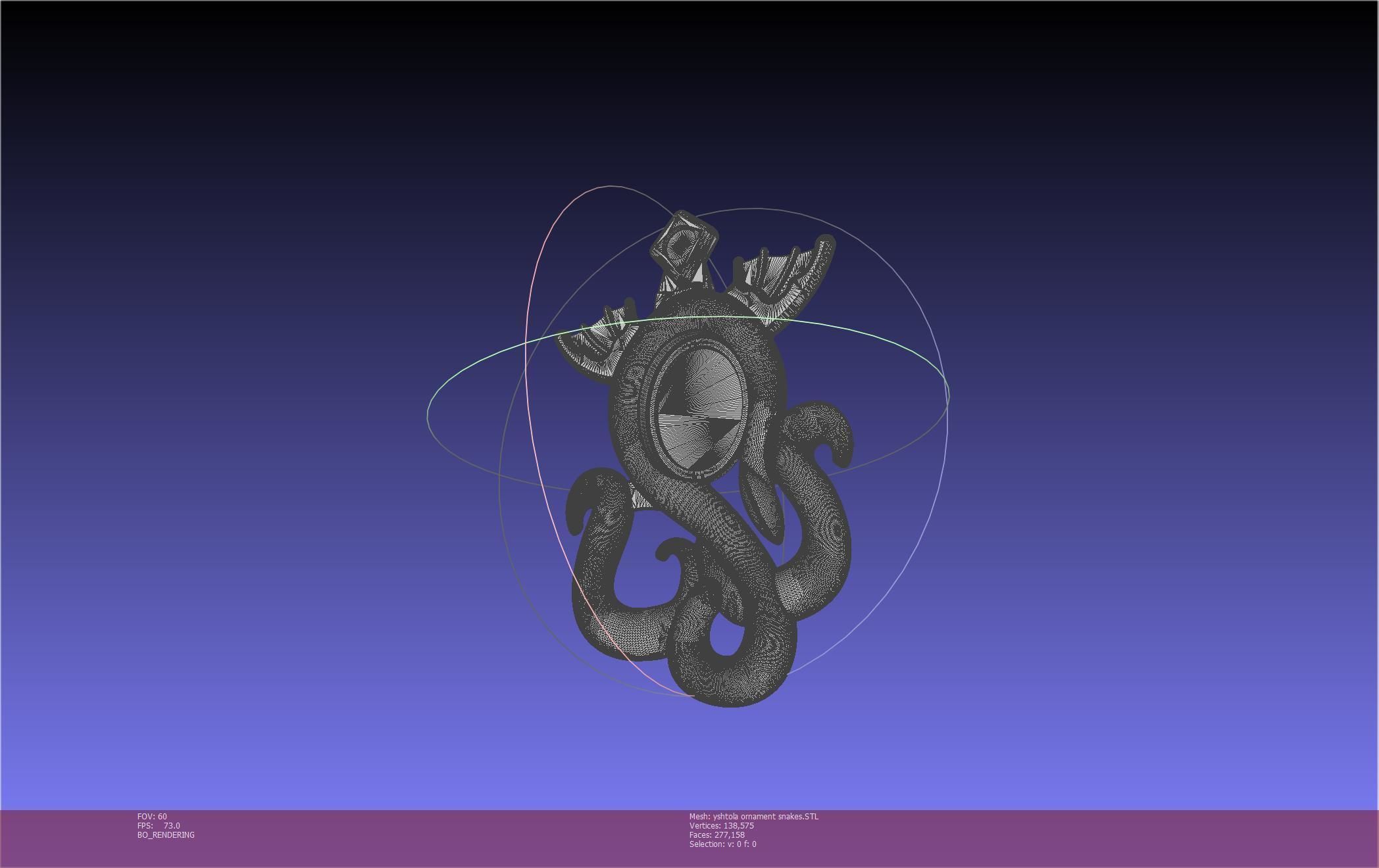Click the 'FOV: 60' status text
The width and height of the screenshot is (1379, 868).
[152, 817]
